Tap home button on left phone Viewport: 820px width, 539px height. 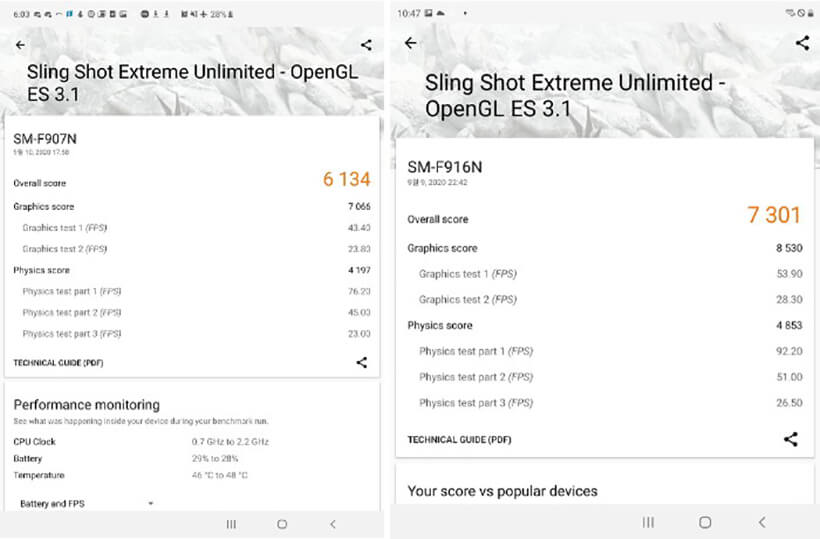point(282,524)
